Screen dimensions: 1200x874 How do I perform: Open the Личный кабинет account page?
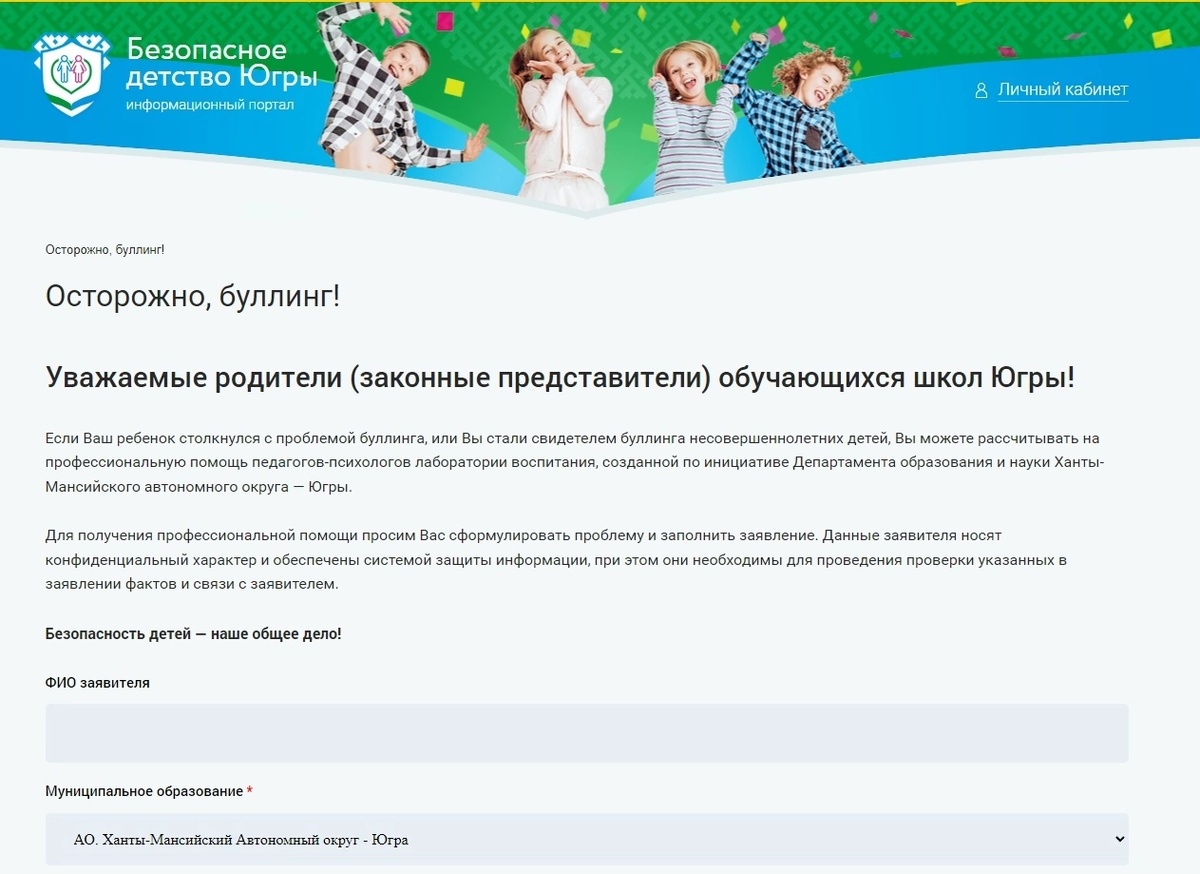pyautogui.click(x=1062, y=90)
